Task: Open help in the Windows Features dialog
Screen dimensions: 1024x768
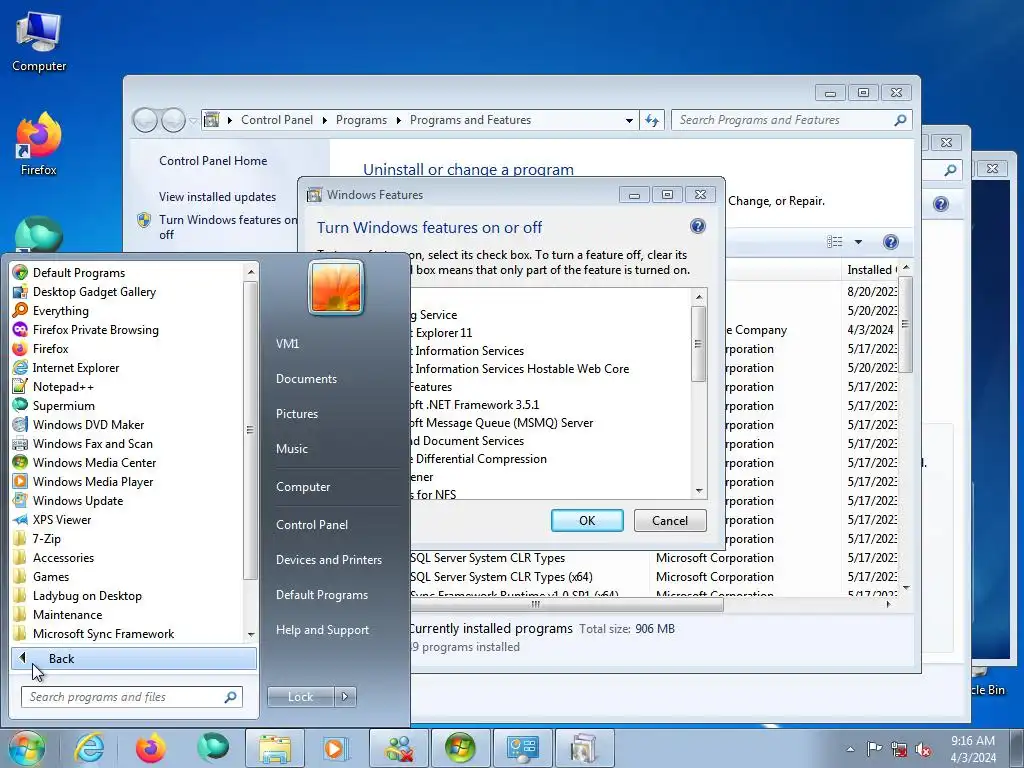Action: (697, 226)
